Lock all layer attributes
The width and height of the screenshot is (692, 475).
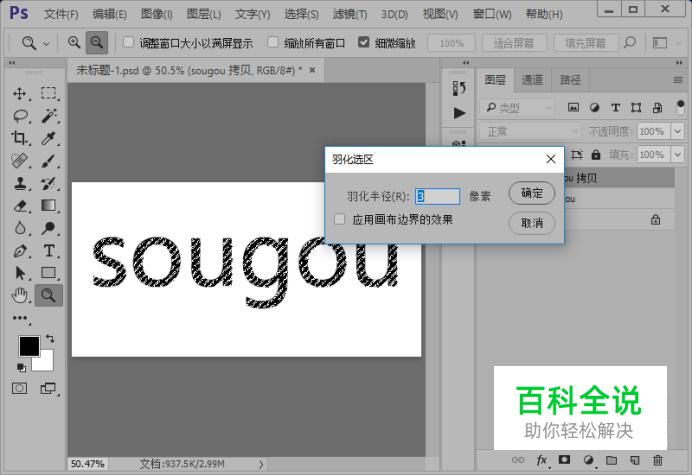596,155
